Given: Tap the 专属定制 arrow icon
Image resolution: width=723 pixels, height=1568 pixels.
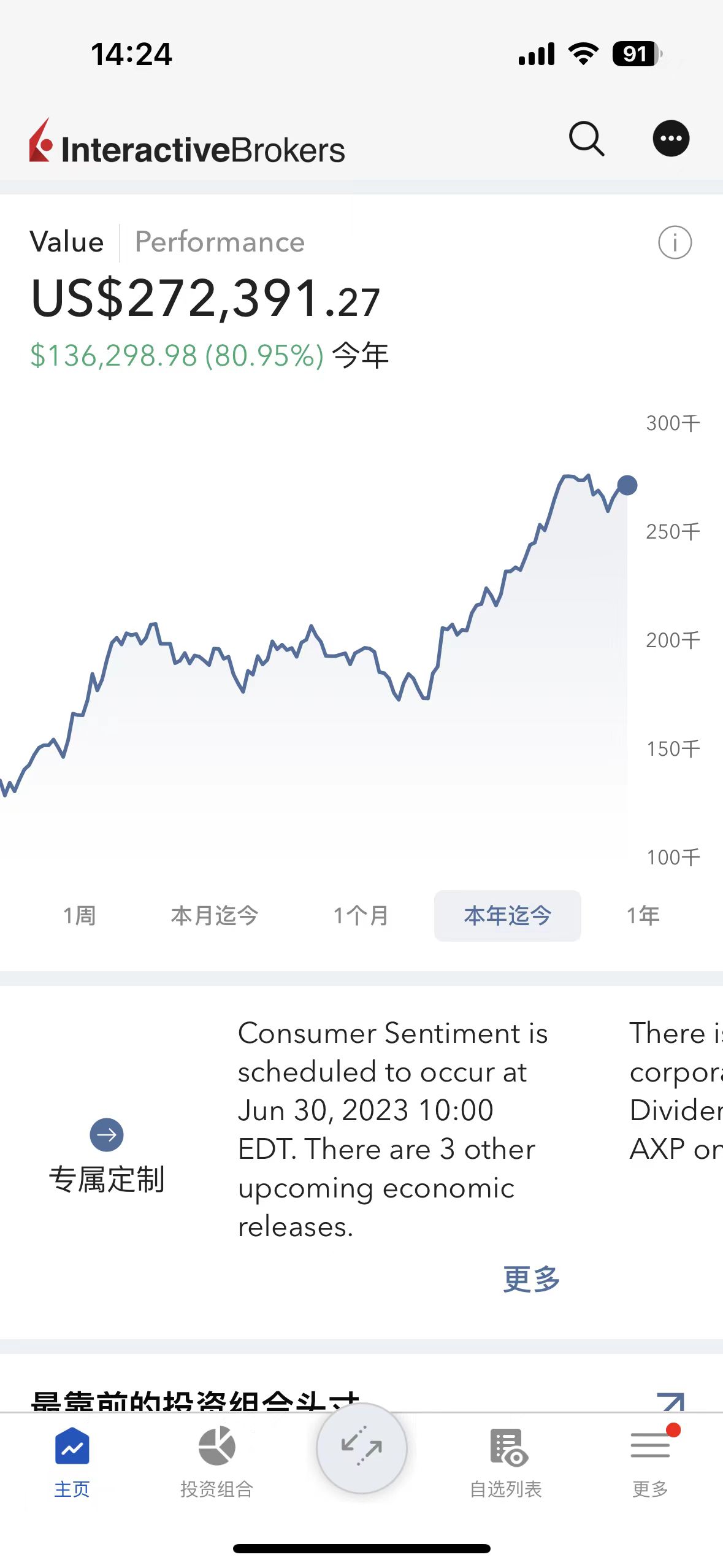Looking at the screenshot, I should click(107, 1134).
